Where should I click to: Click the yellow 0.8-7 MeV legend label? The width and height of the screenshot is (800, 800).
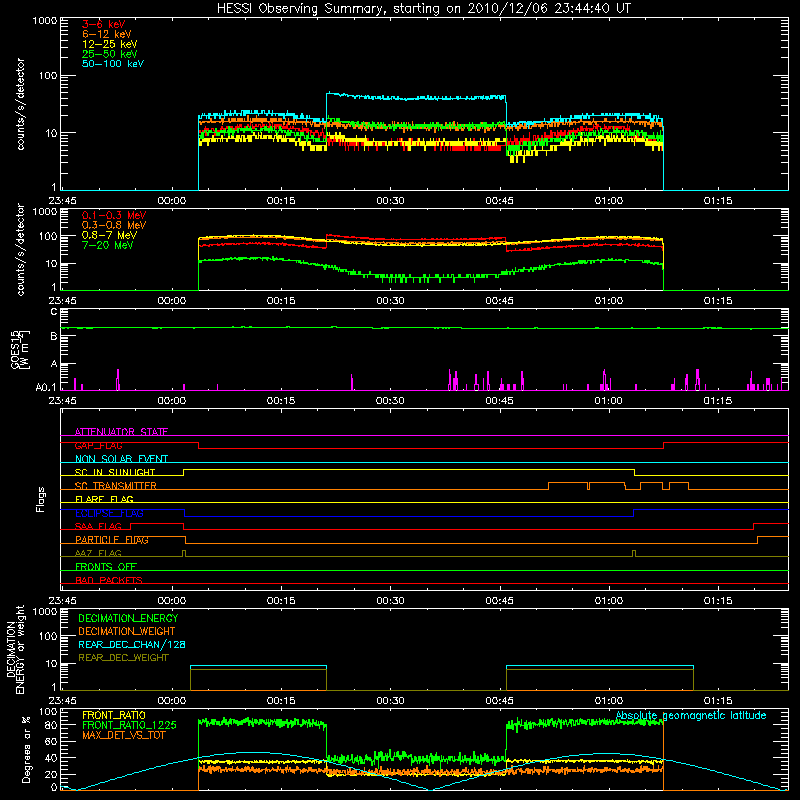click(x=109, y=235)
